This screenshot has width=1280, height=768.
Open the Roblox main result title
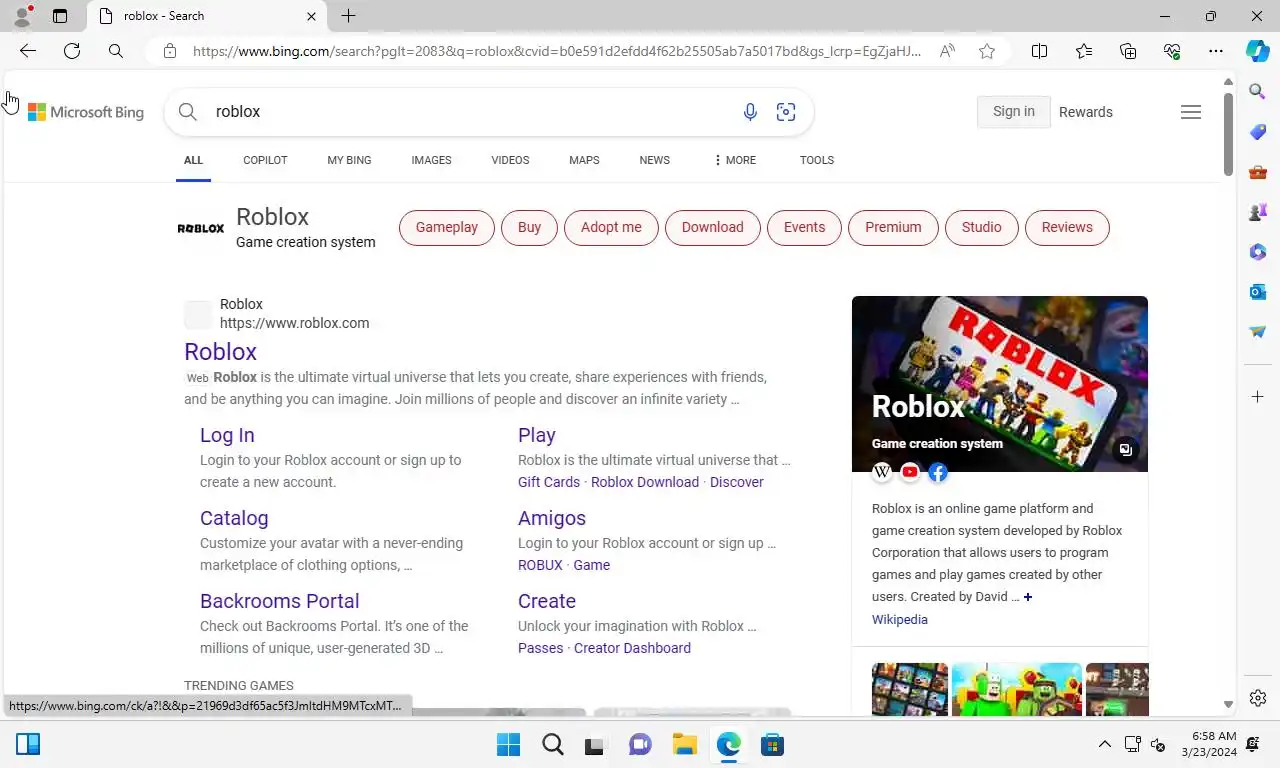pyautogui.click(x=220, y=352)
